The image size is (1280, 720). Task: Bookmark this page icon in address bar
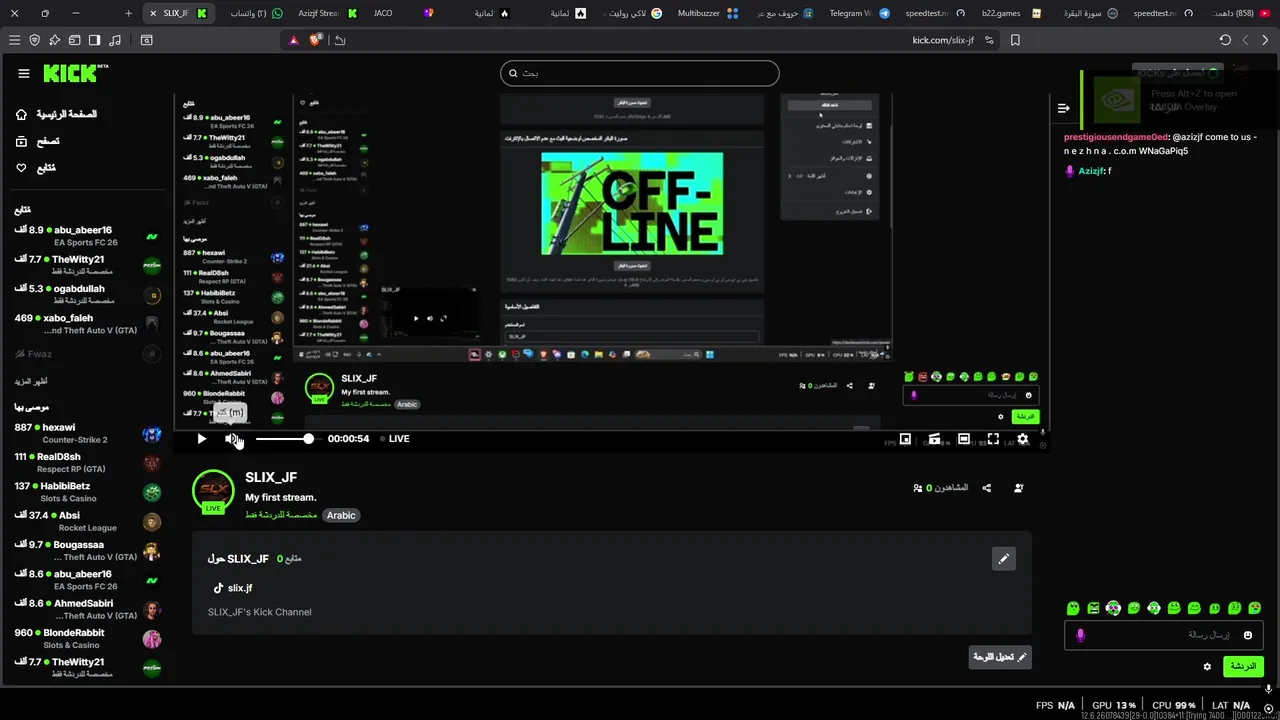coord(1015,40)
